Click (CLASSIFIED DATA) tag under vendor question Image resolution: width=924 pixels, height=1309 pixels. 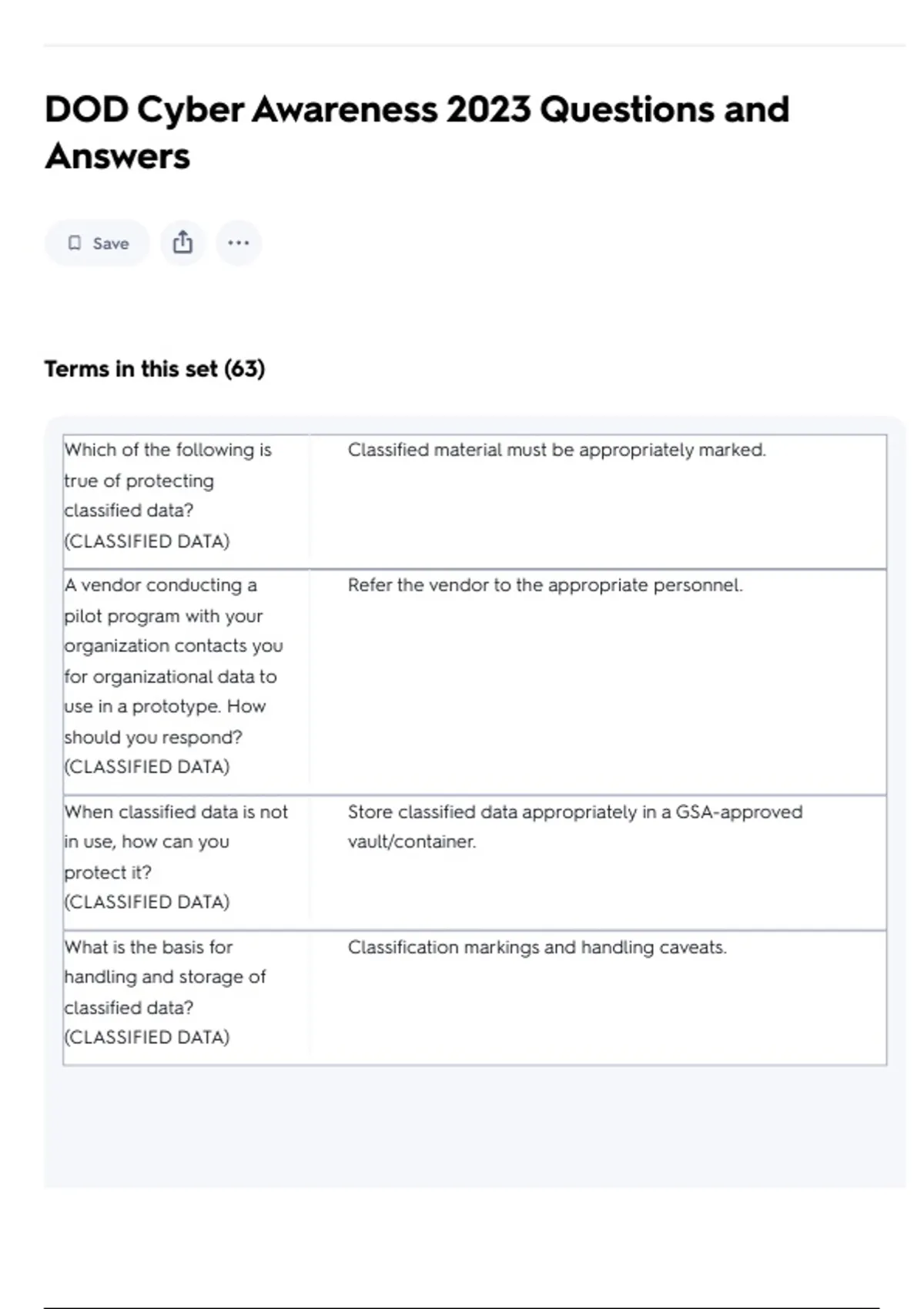pyautogui.click(x=147, y=767)
